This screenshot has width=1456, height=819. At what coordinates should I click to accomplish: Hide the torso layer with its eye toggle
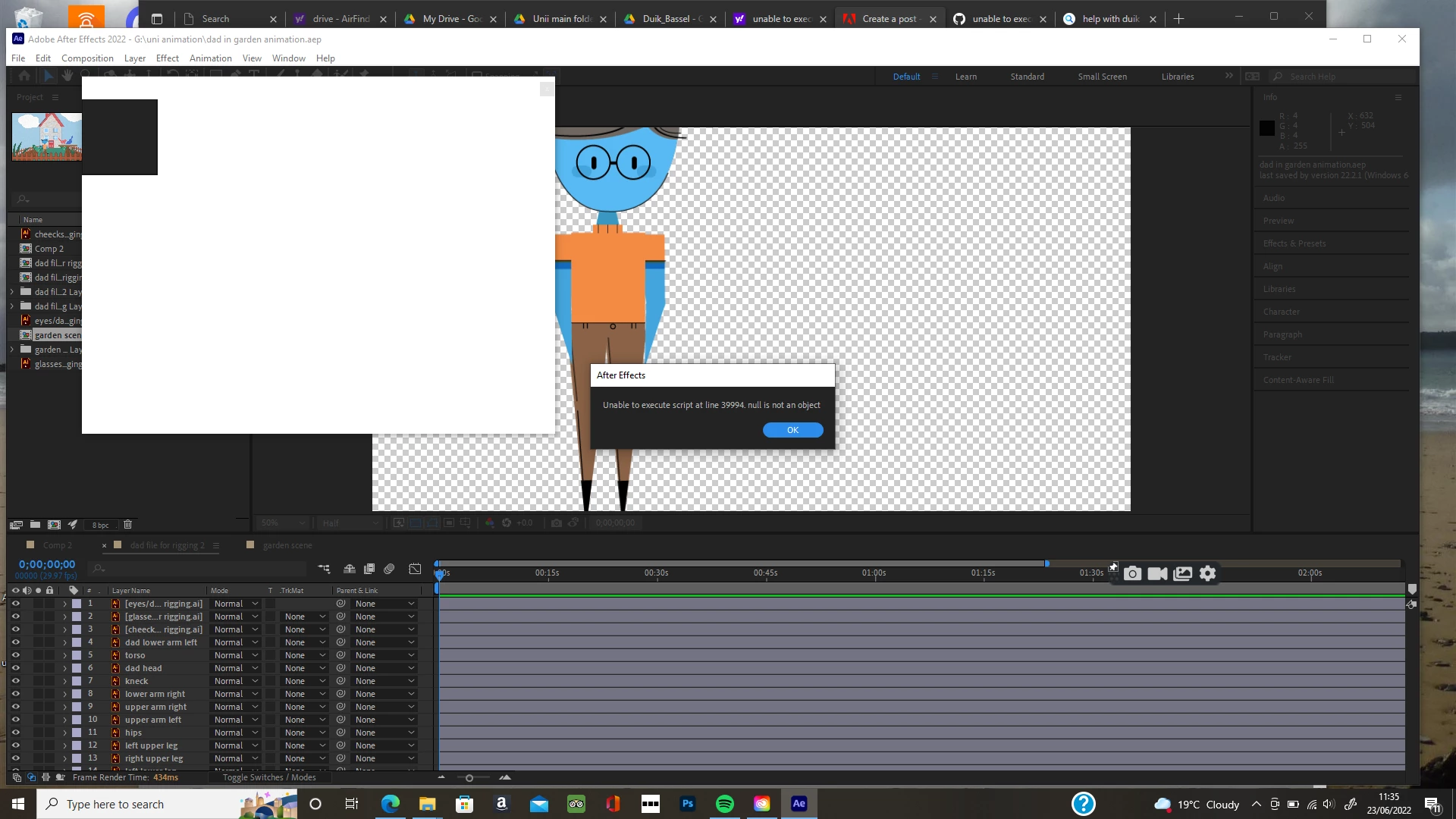(15, 655)
